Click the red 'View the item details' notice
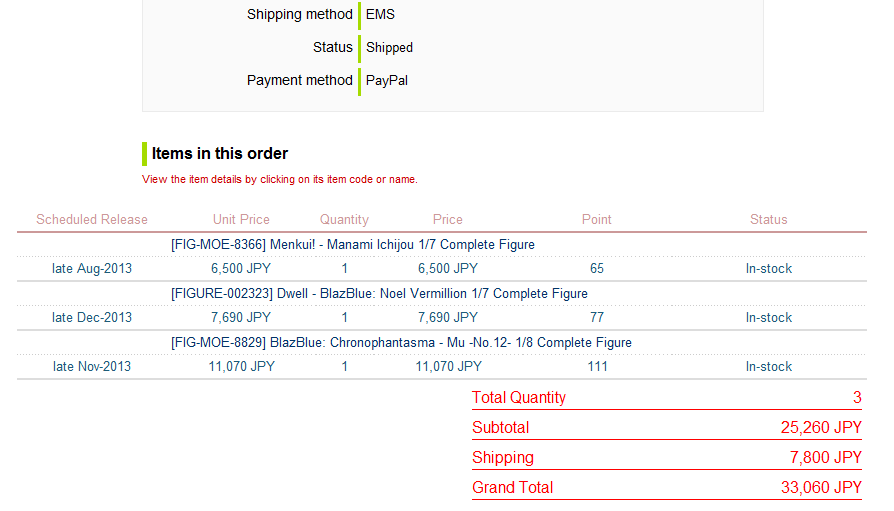 [280, 179]
